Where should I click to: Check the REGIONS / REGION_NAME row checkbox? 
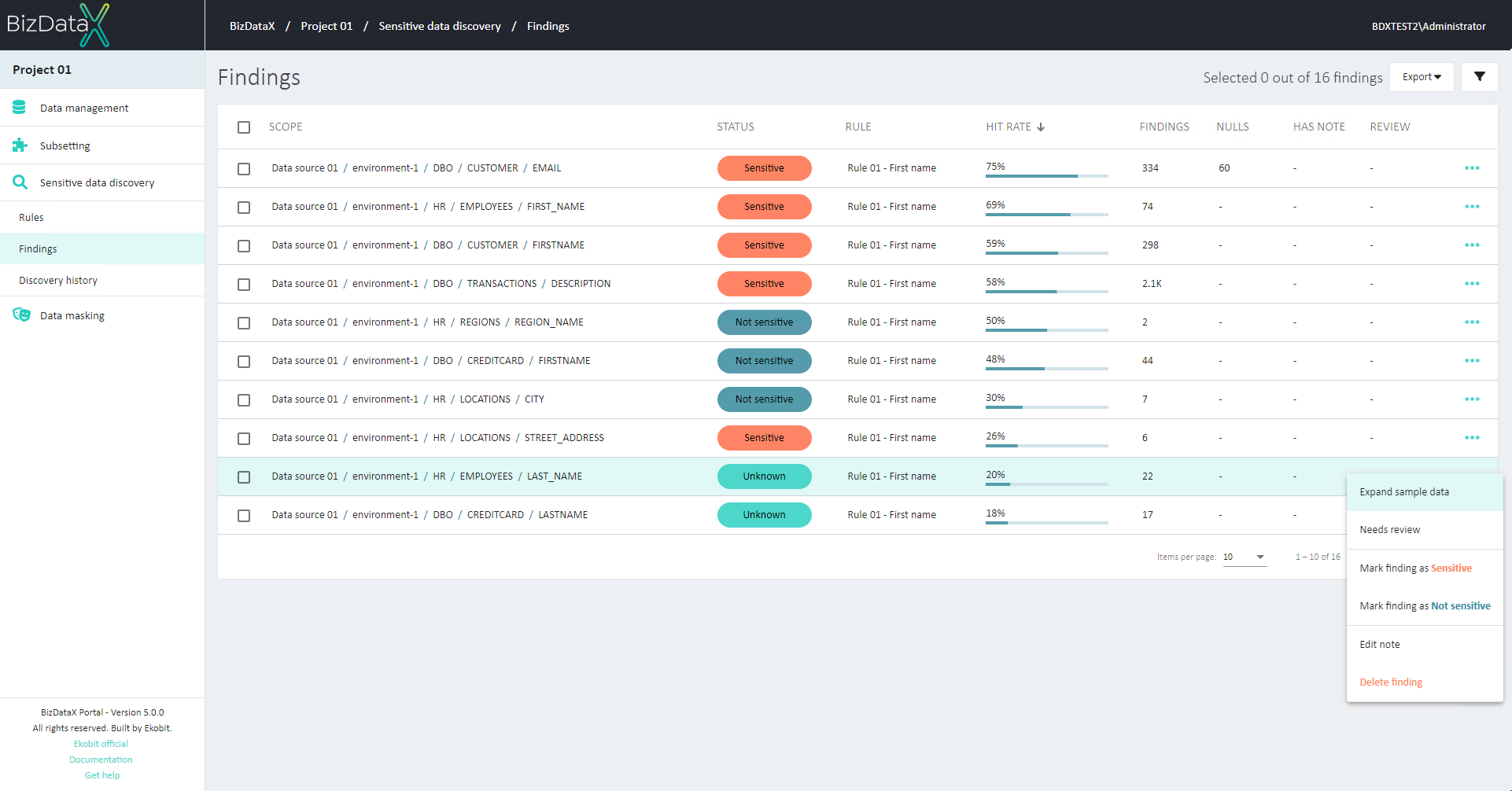pos(244,323)
